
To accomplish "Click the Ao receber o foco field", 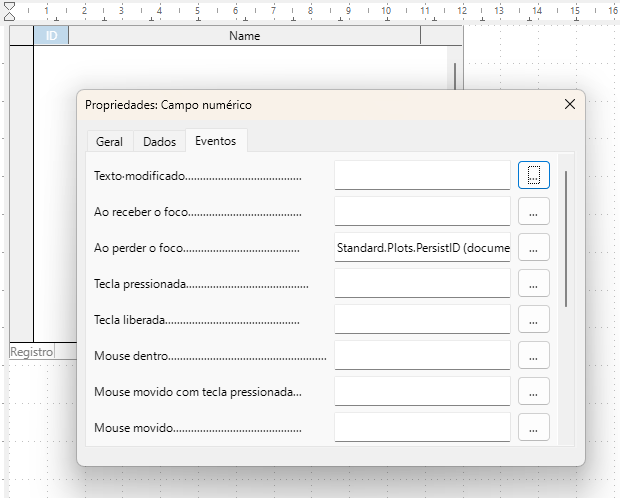I will click(422, 211).
